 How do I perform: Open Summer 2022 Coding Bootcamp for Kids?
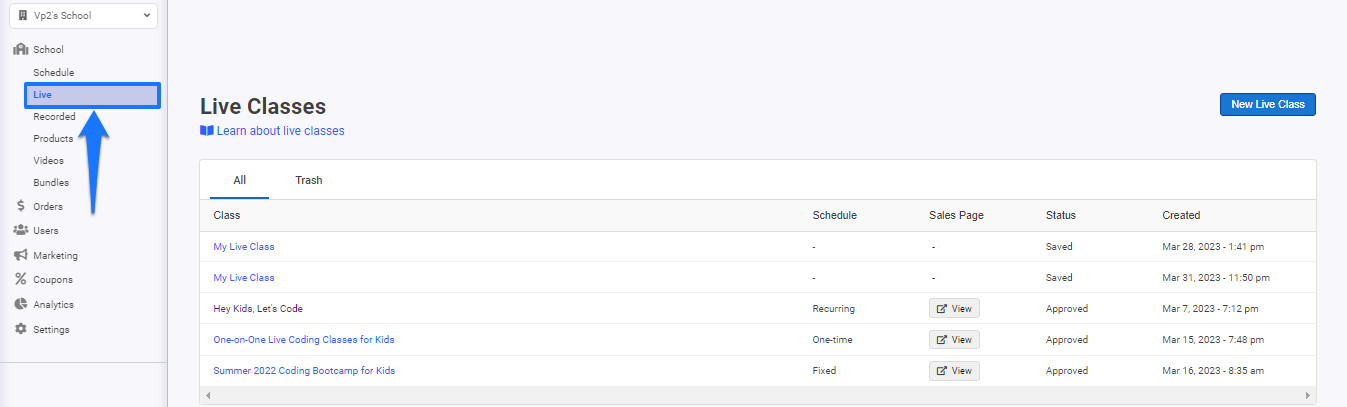304,370
